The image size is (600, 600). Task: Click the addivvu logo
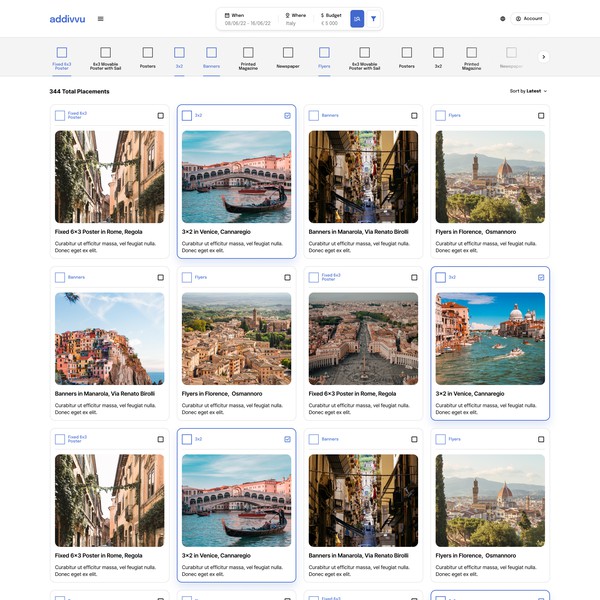pyautogui.click(x=67, y=19)
